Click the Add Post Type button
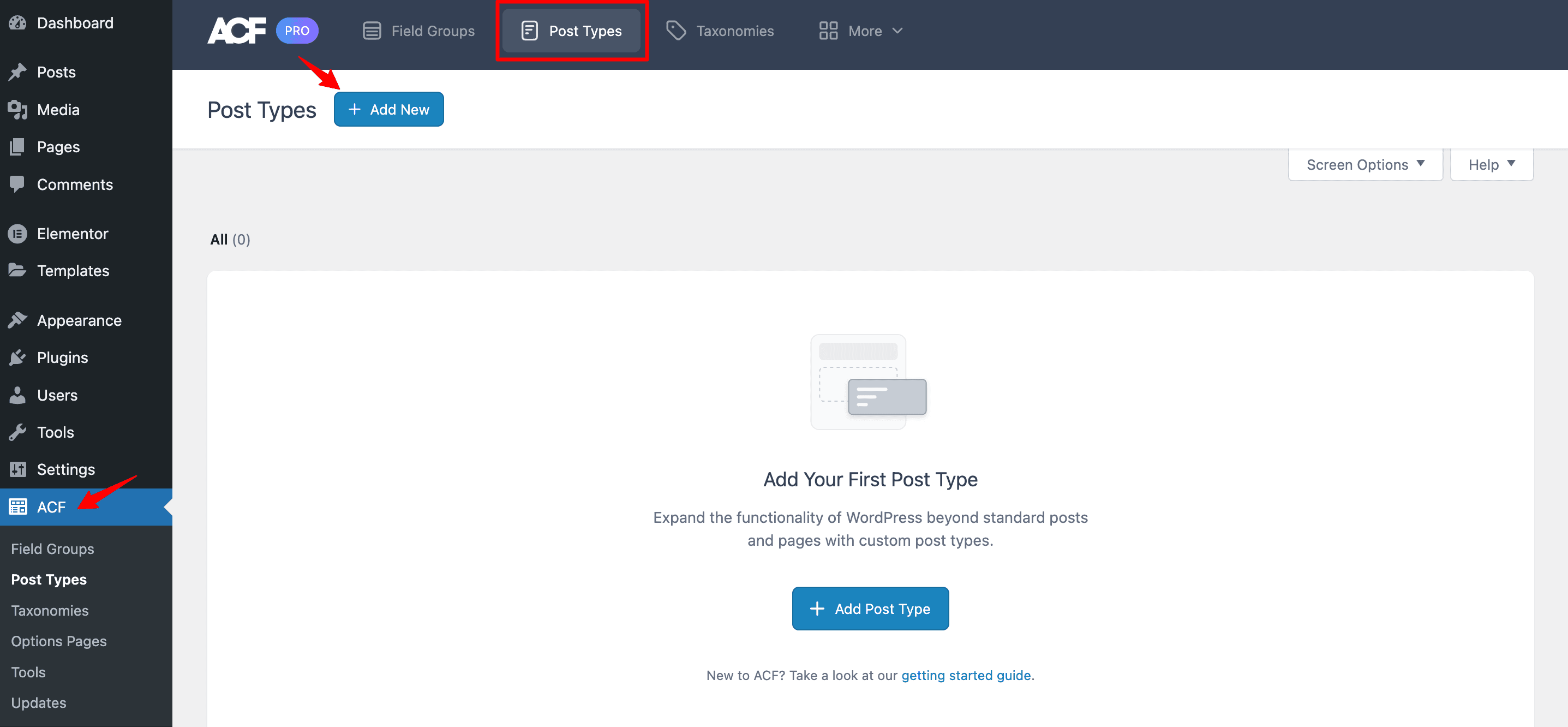The height and width of the screenshot is (727, 1568). (x=870, y=608)
